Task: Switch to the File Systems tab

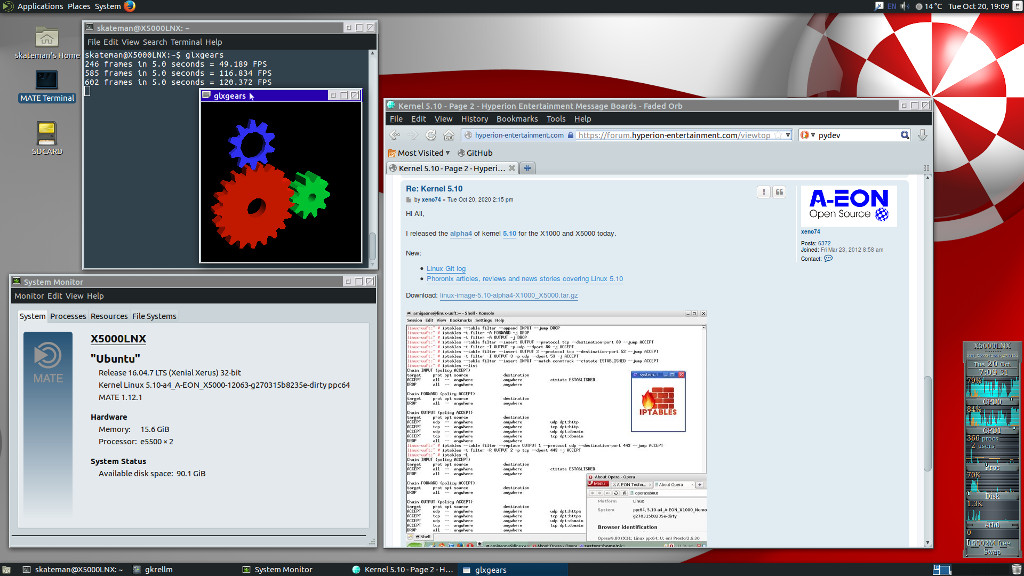Action: [x=154, y=316]
